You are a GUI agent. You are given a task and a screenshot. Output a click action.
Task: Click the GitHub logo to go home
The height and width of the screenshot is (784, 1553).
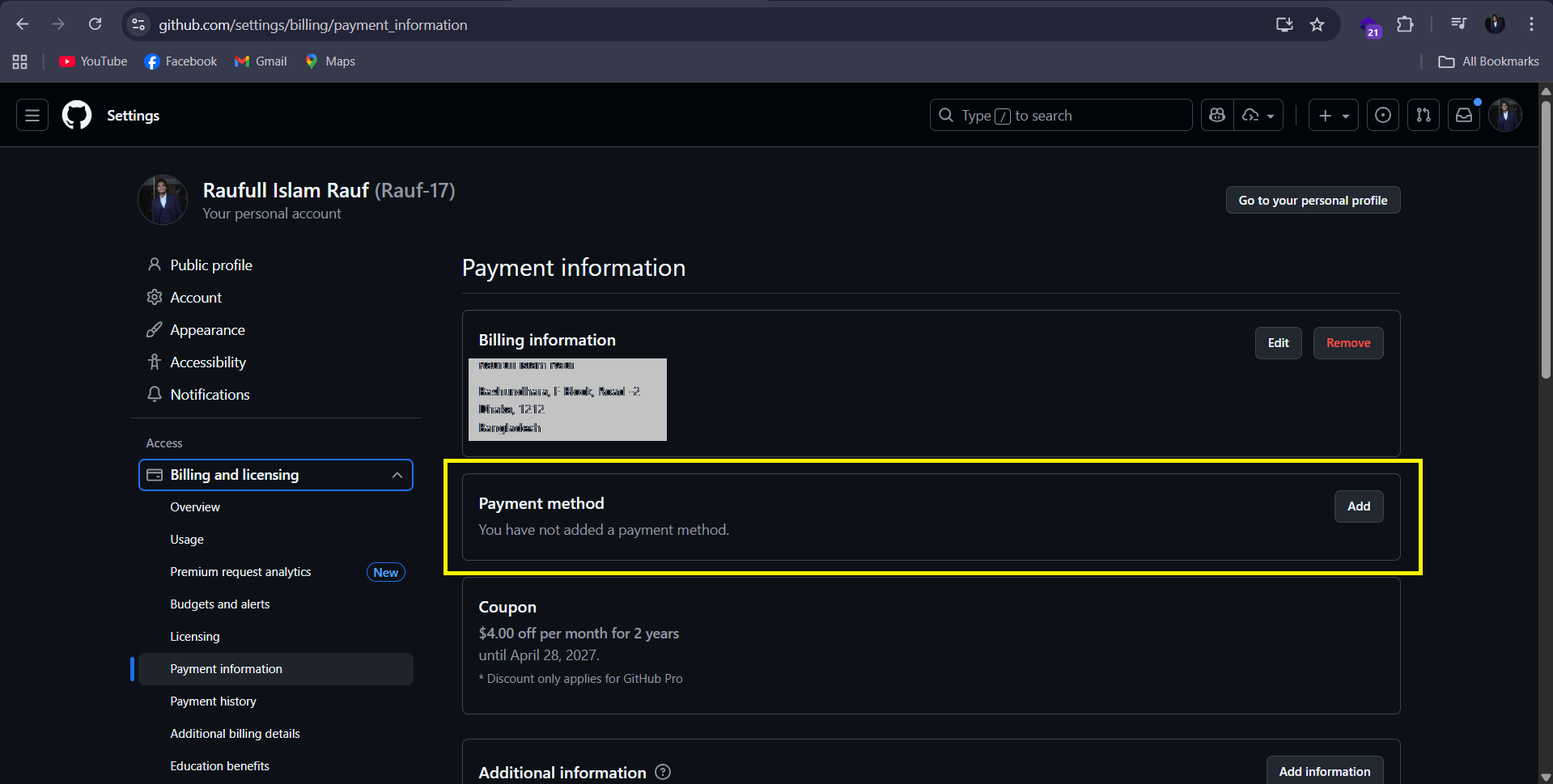coord(76,115)
